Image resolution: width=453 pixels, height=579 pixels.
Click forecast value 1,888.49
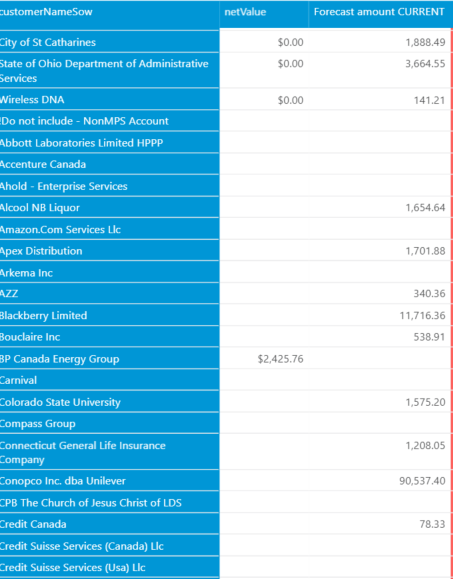(425, 42)
